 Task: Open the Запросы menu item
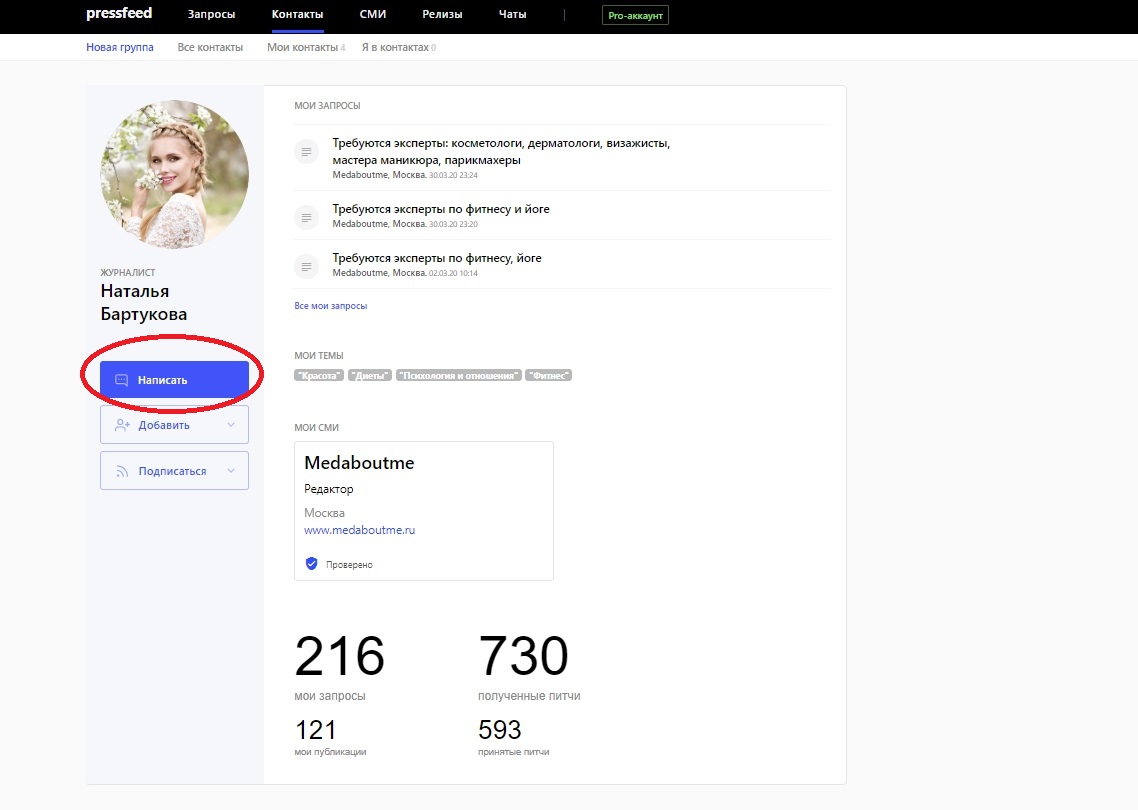tap(211, 15)
